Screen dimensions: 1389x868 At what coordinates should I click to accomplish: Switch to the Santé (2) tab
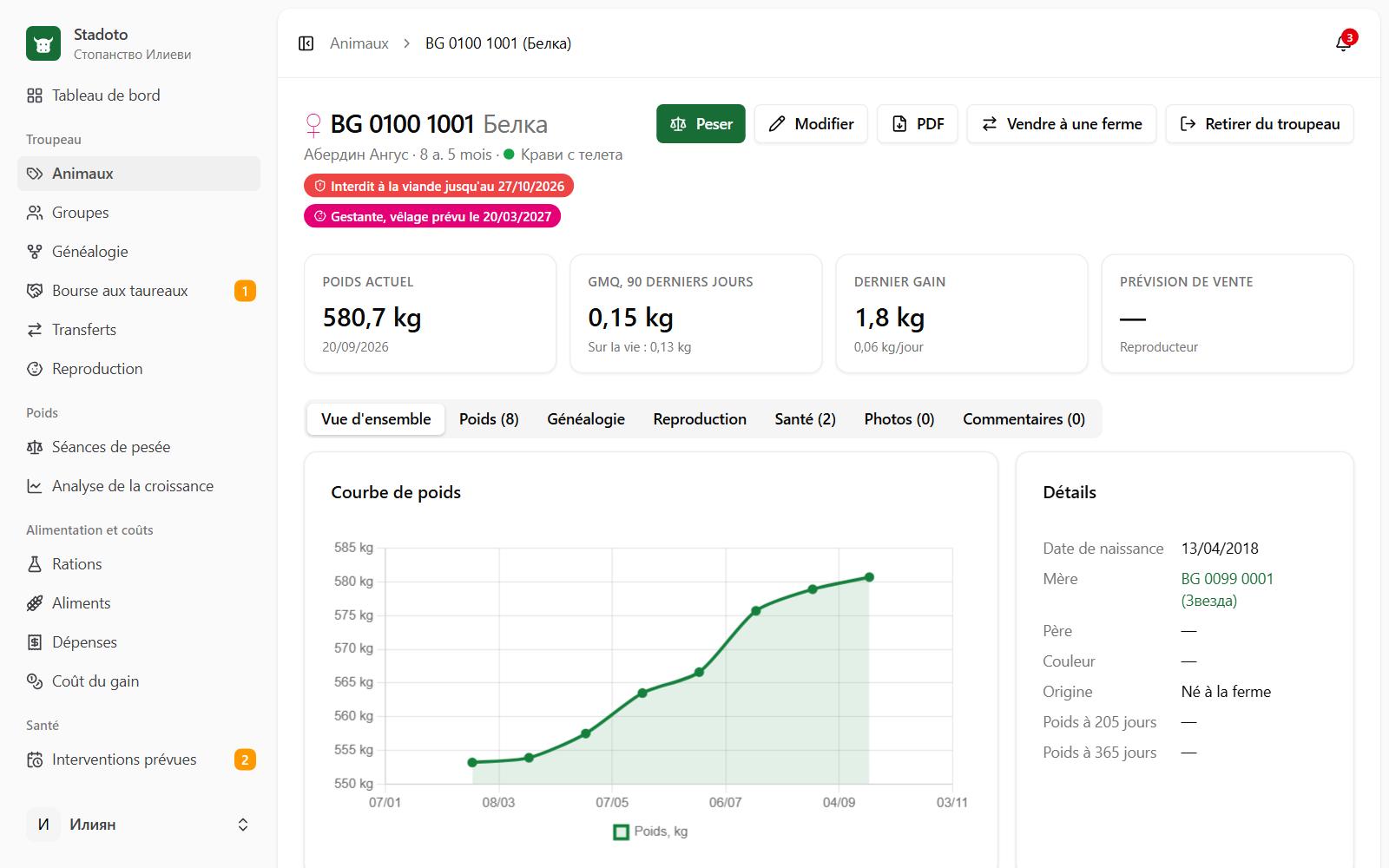pyautogui.click(x=806, y=419)
